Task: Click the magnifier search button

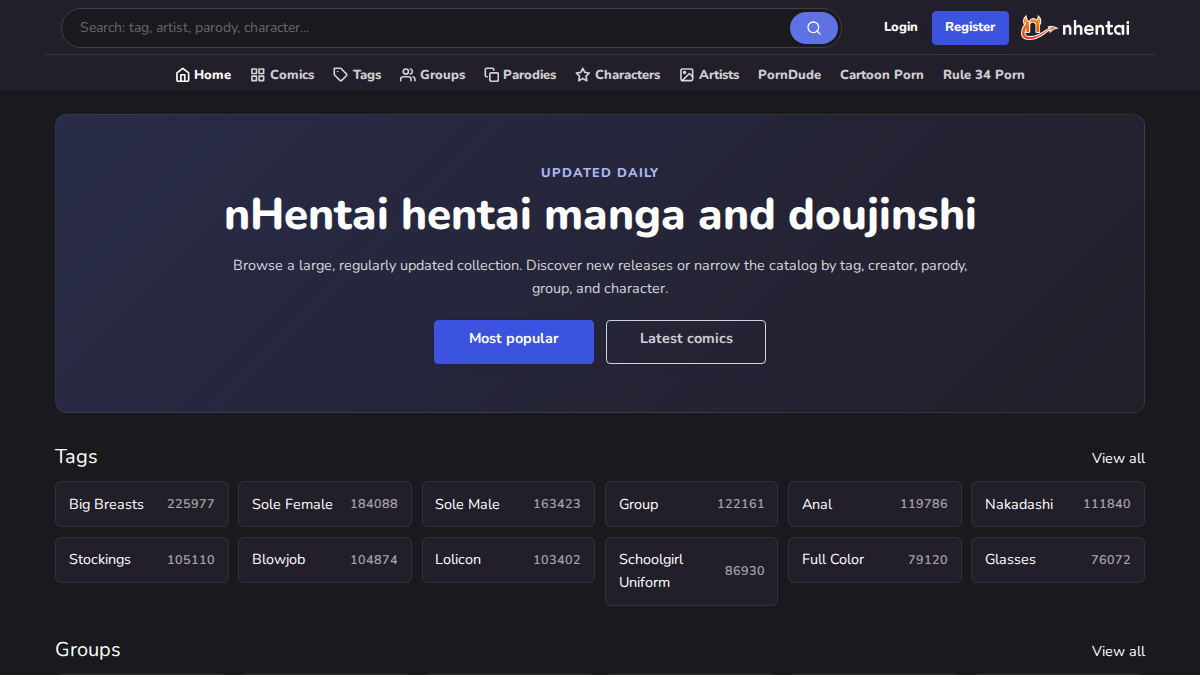Action: click(814, 28)
